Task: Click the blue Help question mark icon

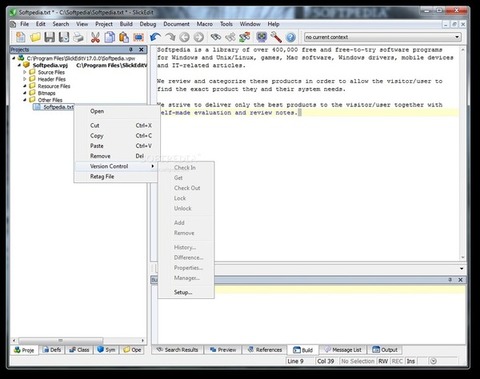Action: [x=291, y=37]
